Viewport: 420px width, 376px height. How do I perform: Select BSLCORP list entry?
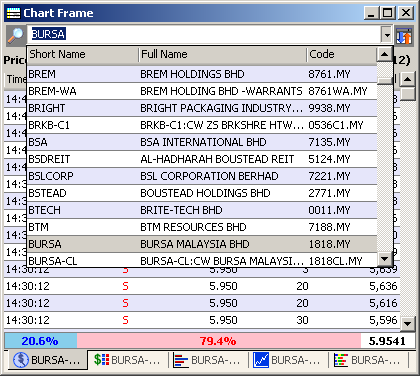click(x=202, y=176)
